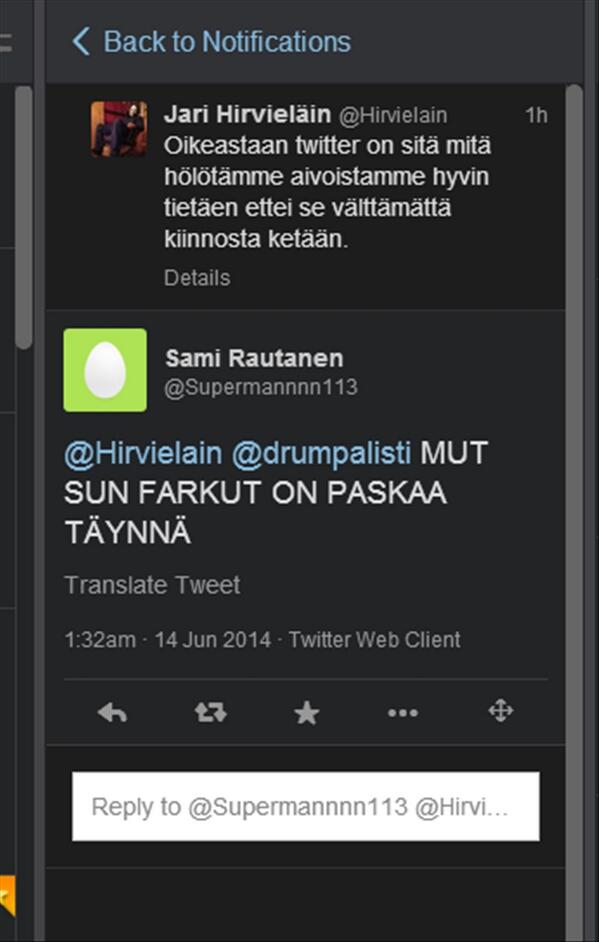This screenshot has width=599, height=942.
Task: Click the tweet detail column scrollbar
Action: [574, 512]
